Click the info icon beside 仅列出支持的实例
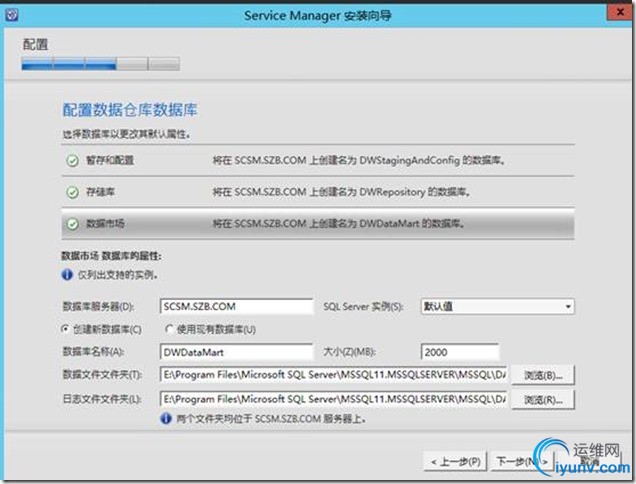 click(x=67, y=275)
